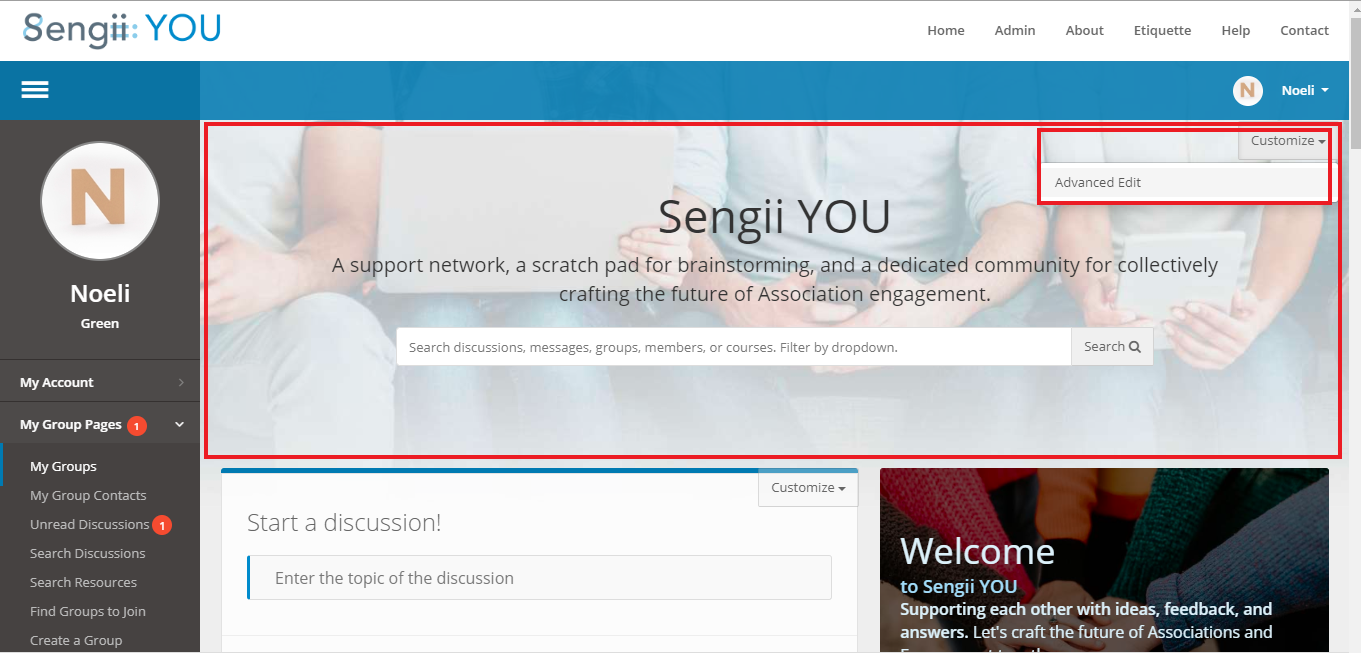This screenshot has width=1361, height=653.
Task: Expand My Account section
Action: (100, 382)
